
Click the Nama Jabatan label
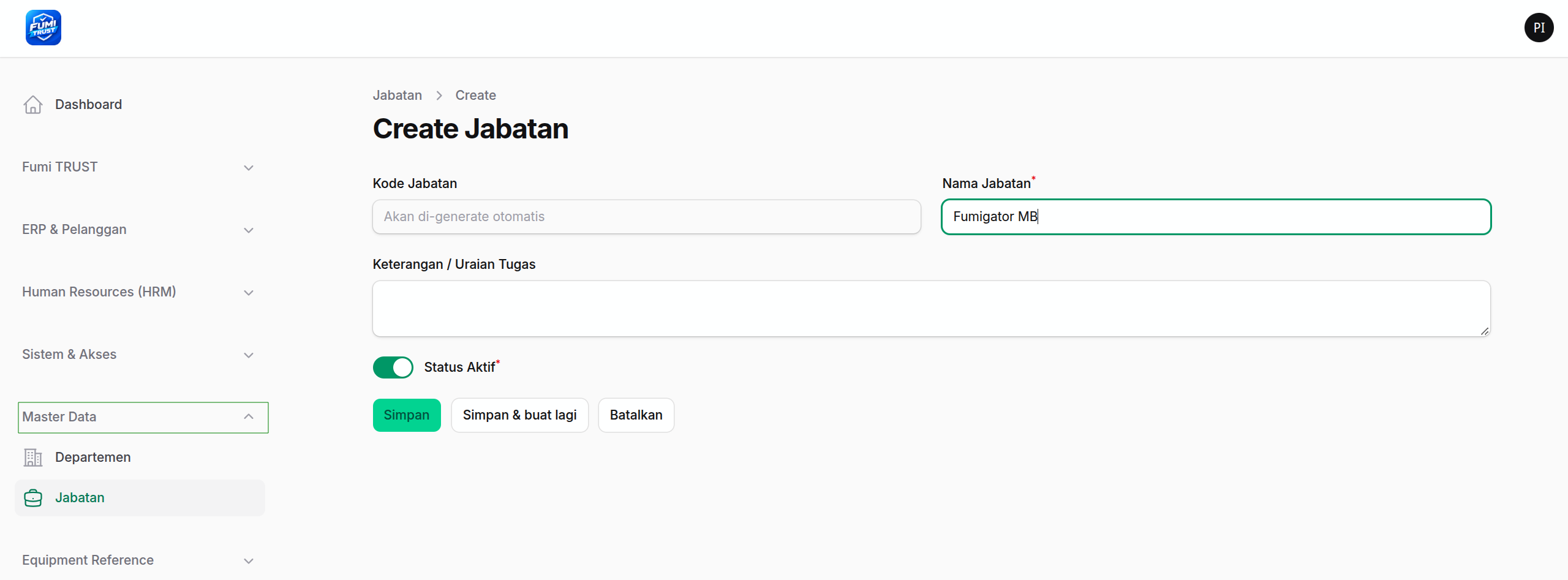click(987, 184)
